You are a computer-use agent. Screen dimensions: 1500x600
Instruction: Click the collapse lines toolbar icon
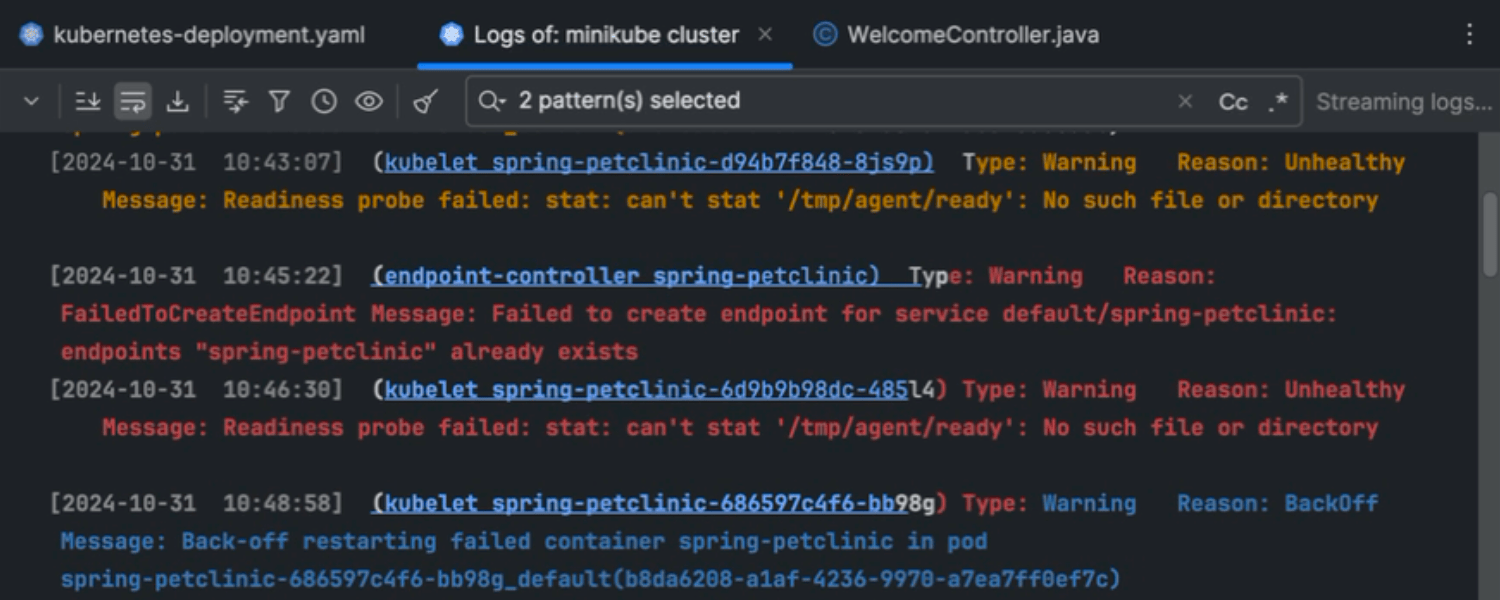coord(235,101)
